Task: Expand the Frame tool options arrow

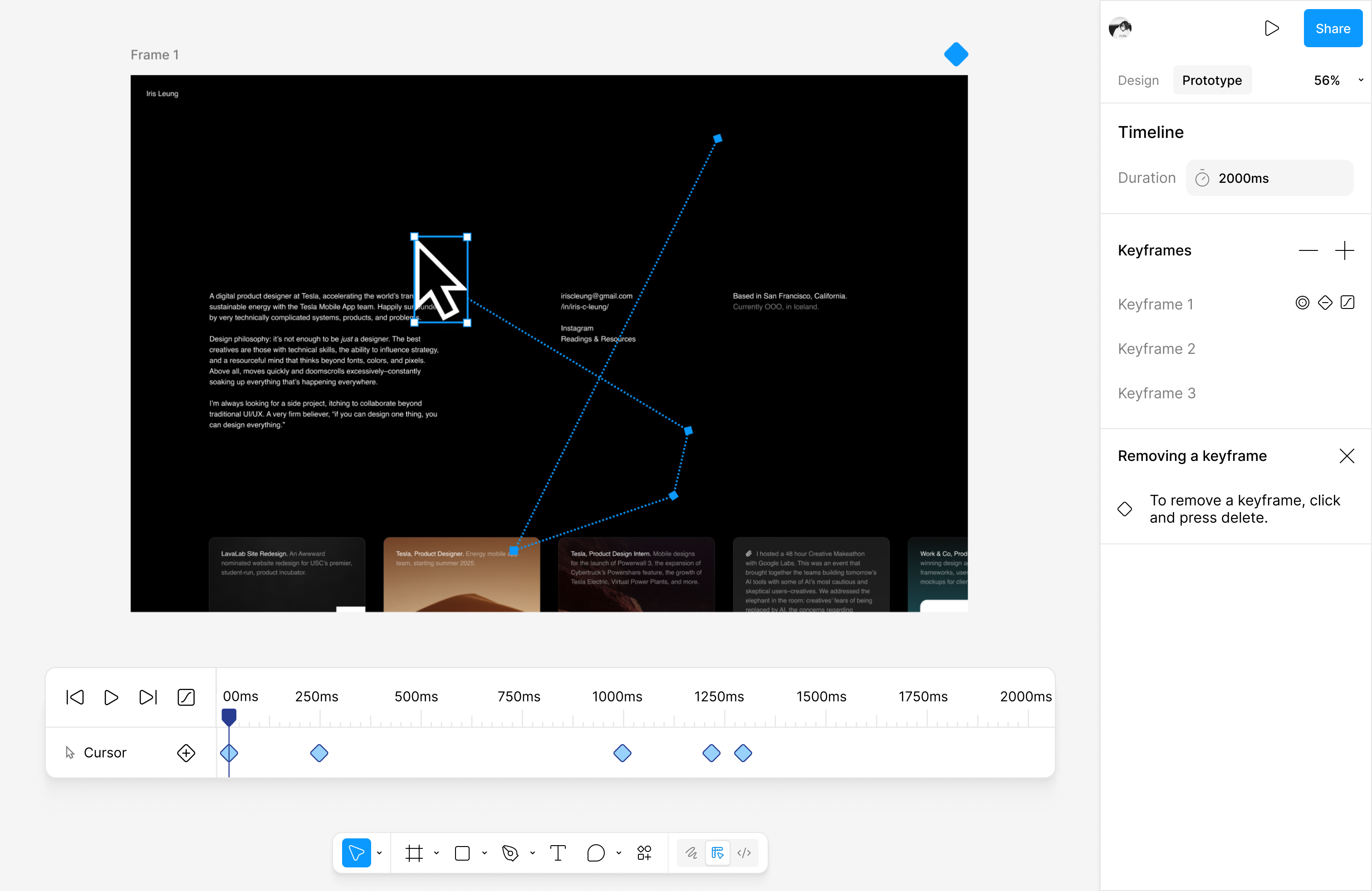Action: [x=436, y=852]
